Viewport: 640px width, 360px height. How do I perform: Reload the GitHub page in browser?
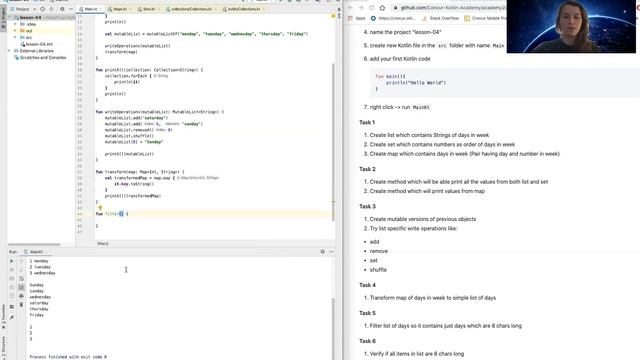click(x=371, y=8)
